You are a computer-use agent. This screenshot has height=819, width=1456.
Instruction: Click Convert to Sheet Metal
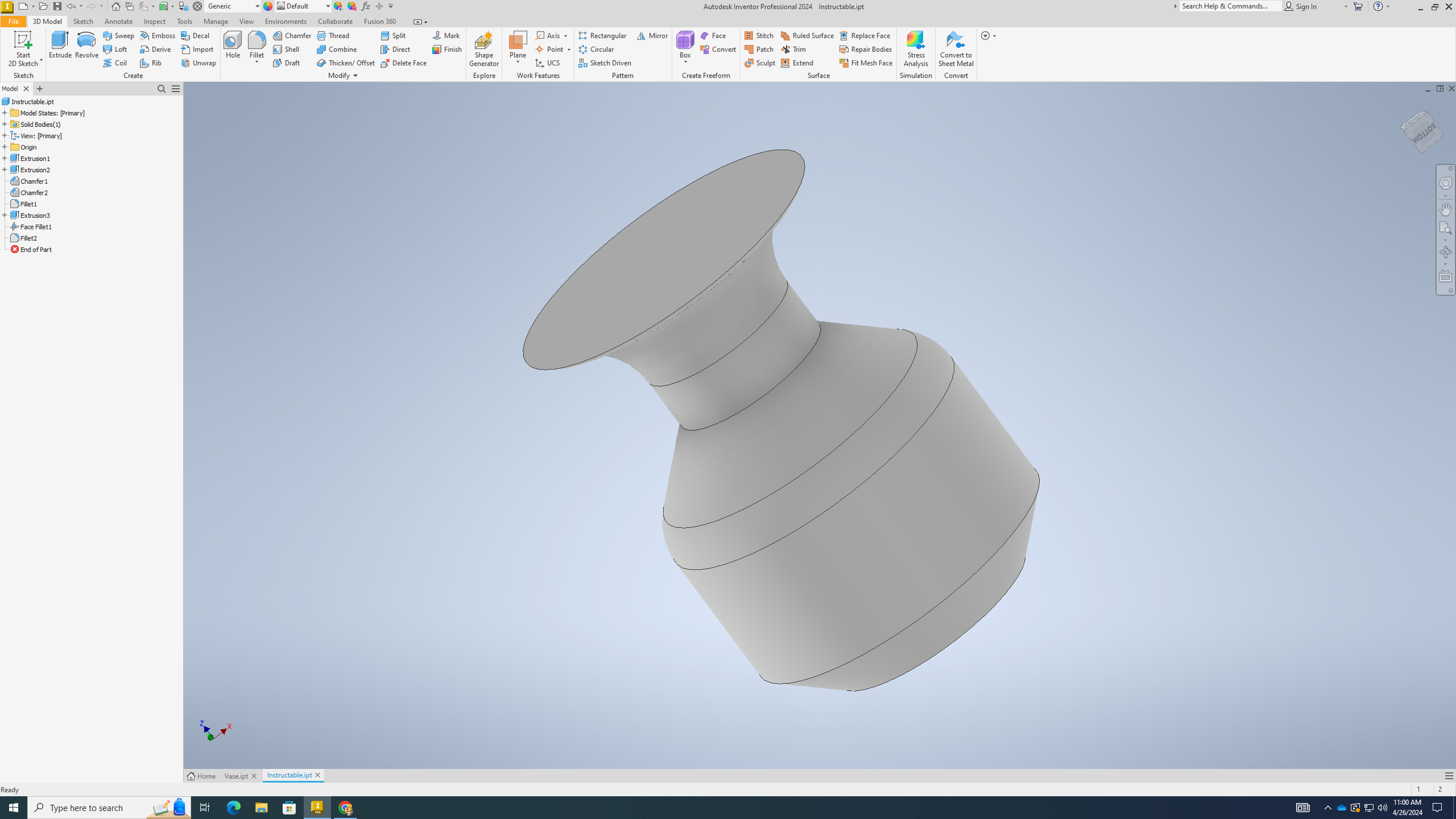(955, 49)
